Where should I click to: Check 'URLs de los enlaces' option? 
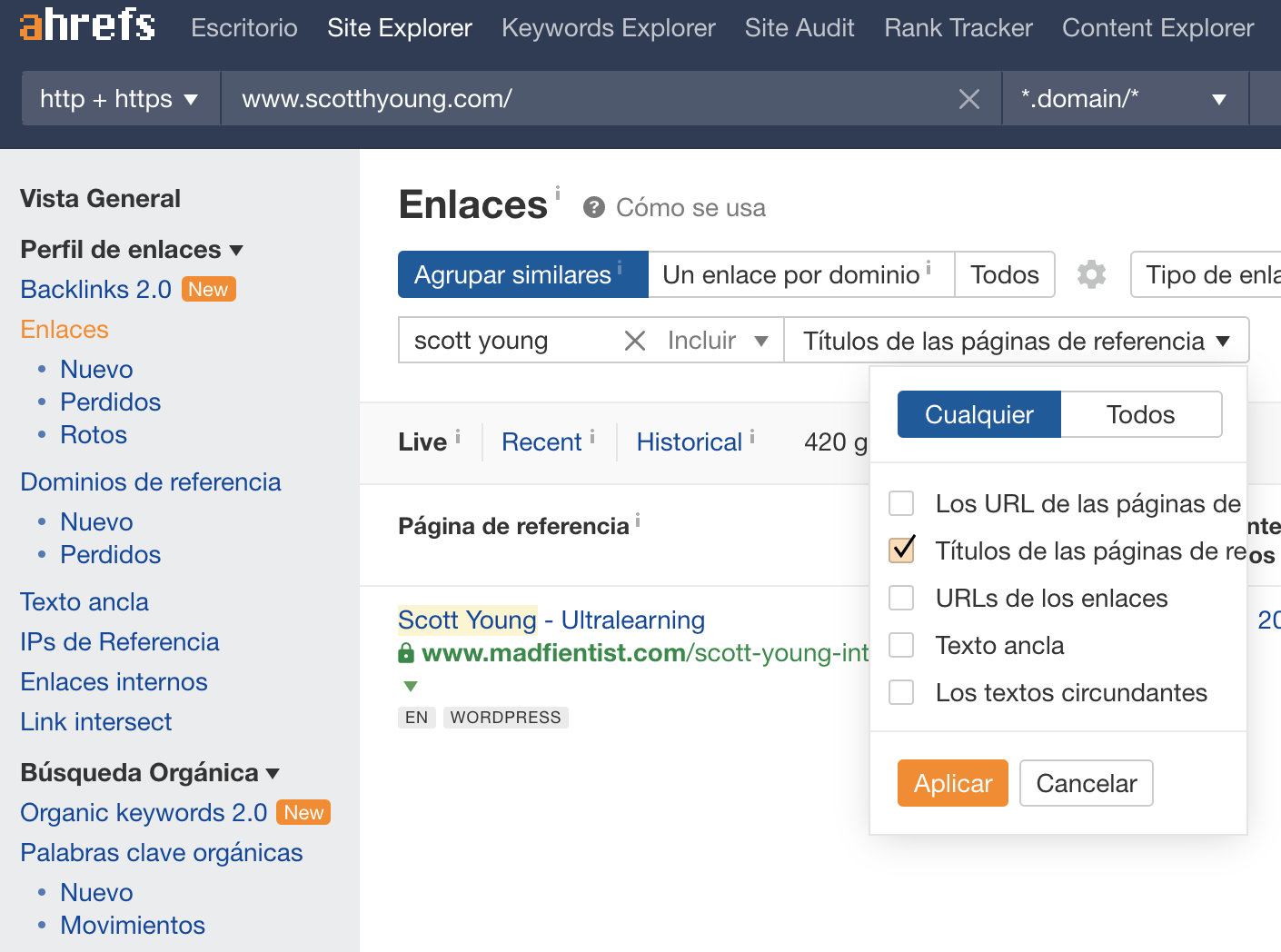[x=901, y=598]
